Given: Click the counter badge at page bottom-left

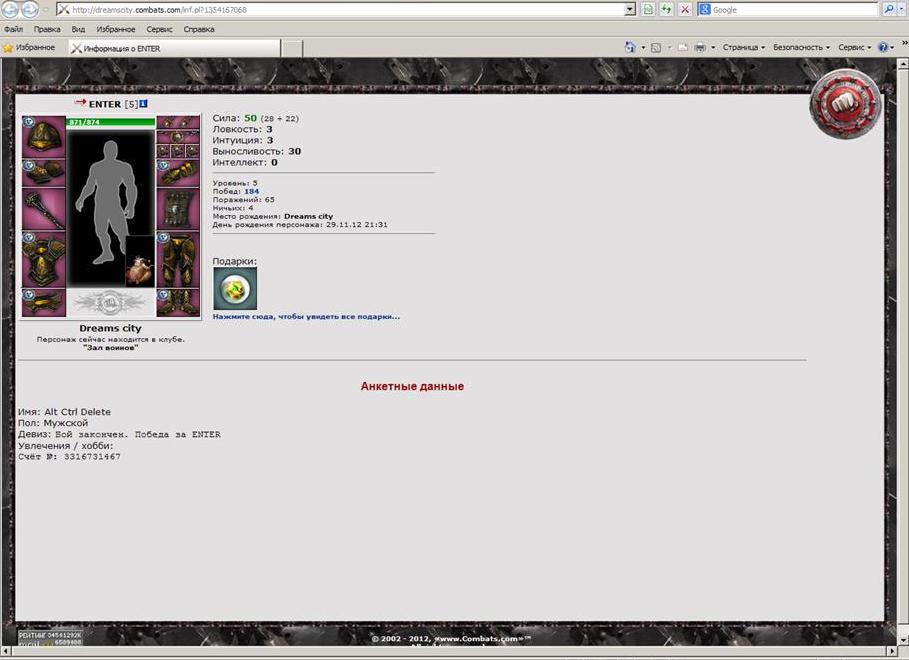Looking at the screenshot, I should (x=50, y=639).
